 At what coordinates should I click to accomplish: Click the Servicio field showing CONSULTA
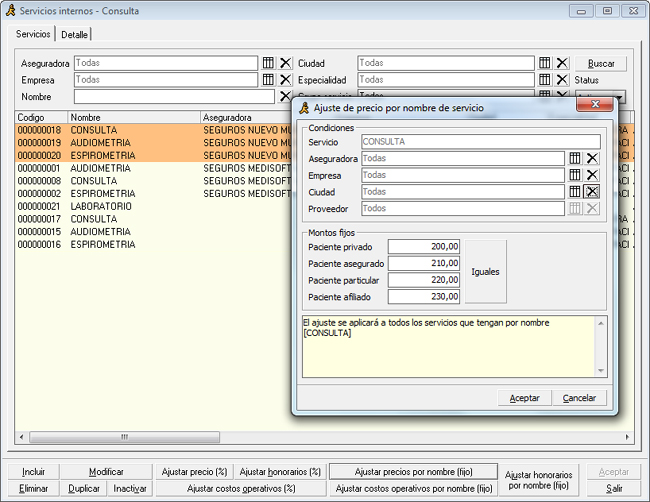pyautogui.click(x=481, y=142)
